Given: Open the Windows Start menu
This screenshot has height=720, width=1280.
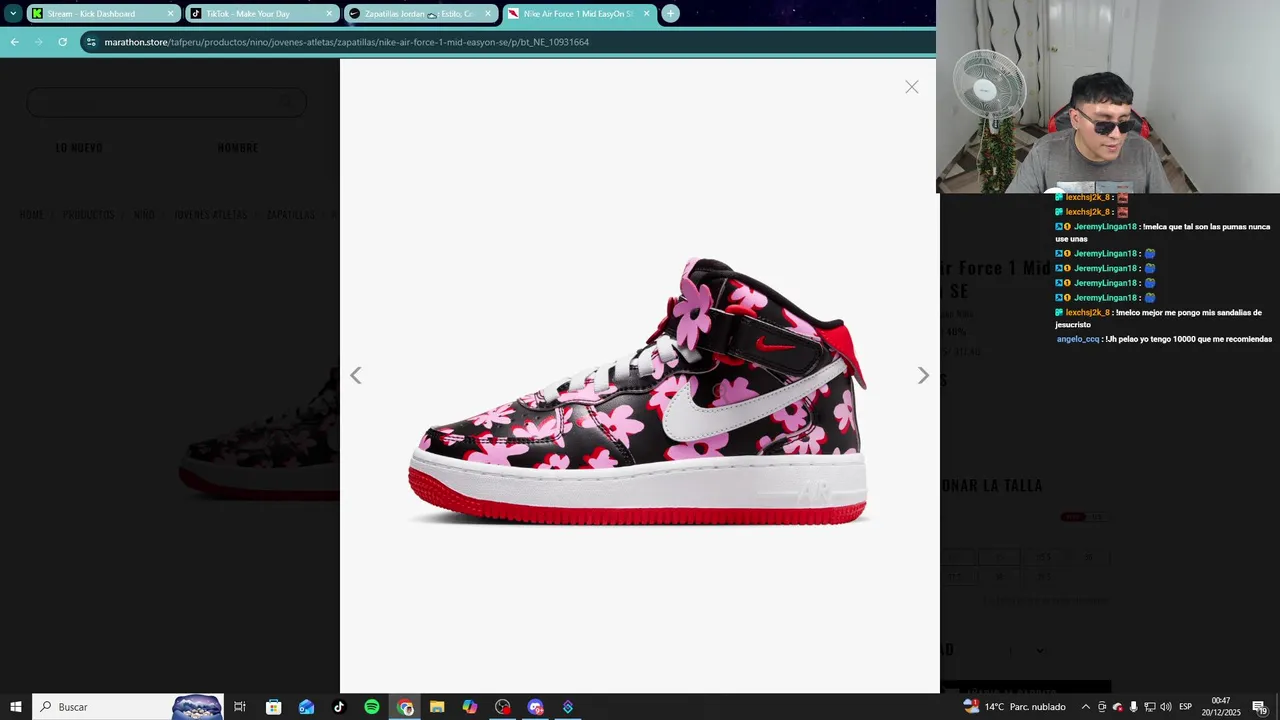Looking at the screenshot, I should click(16, 707).
